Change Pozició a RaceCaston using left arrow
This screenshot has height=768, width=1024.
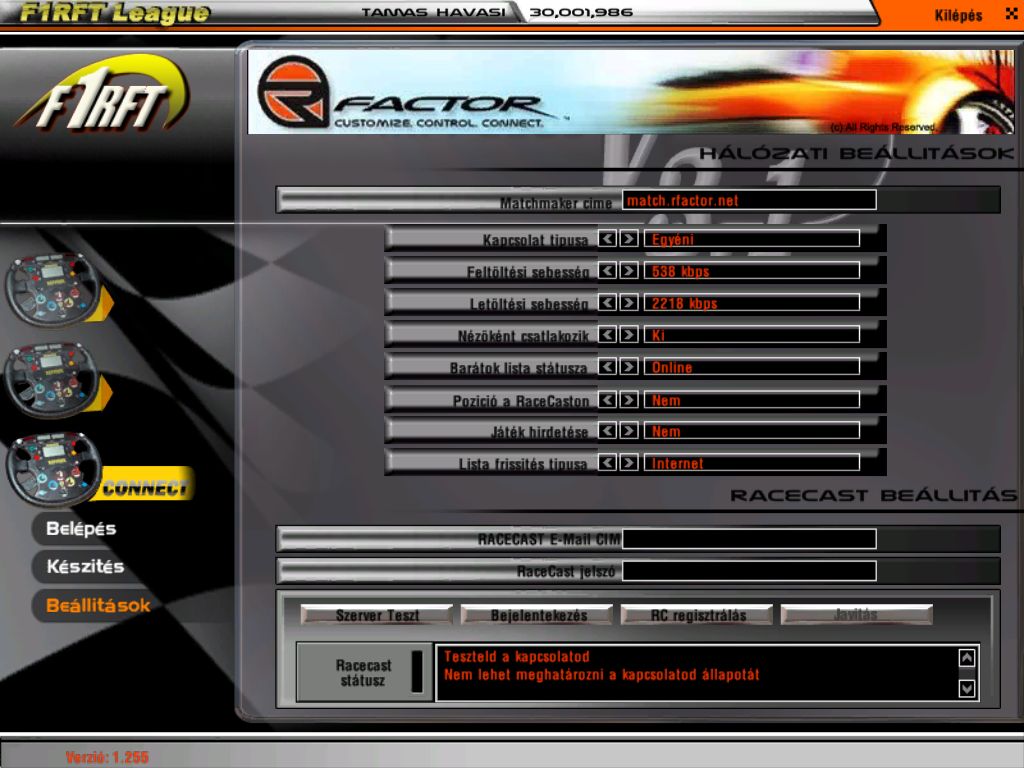(607, 399)
